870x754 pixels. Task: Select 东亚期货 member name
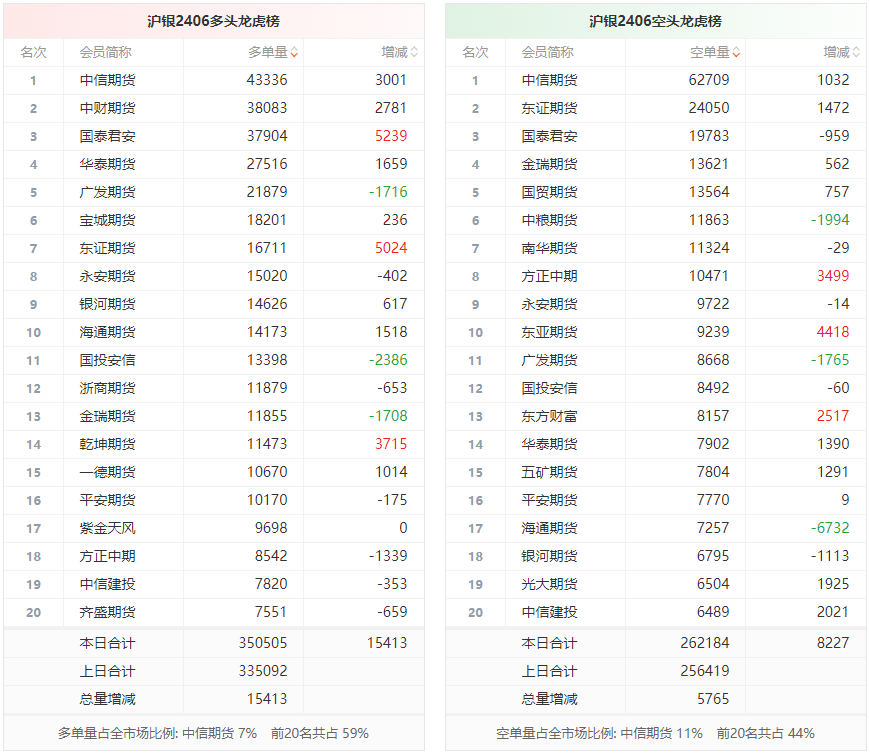pos(549,332)
